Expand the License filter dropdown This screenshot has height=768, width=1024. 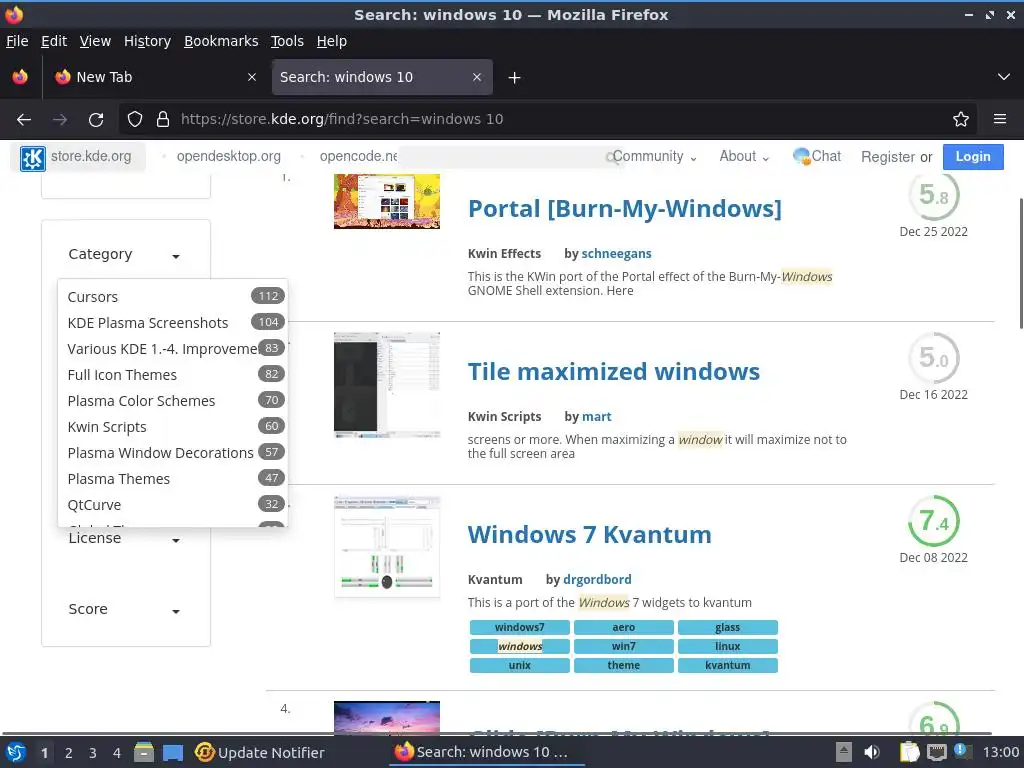pyautogui.click(x=124, y=539)
